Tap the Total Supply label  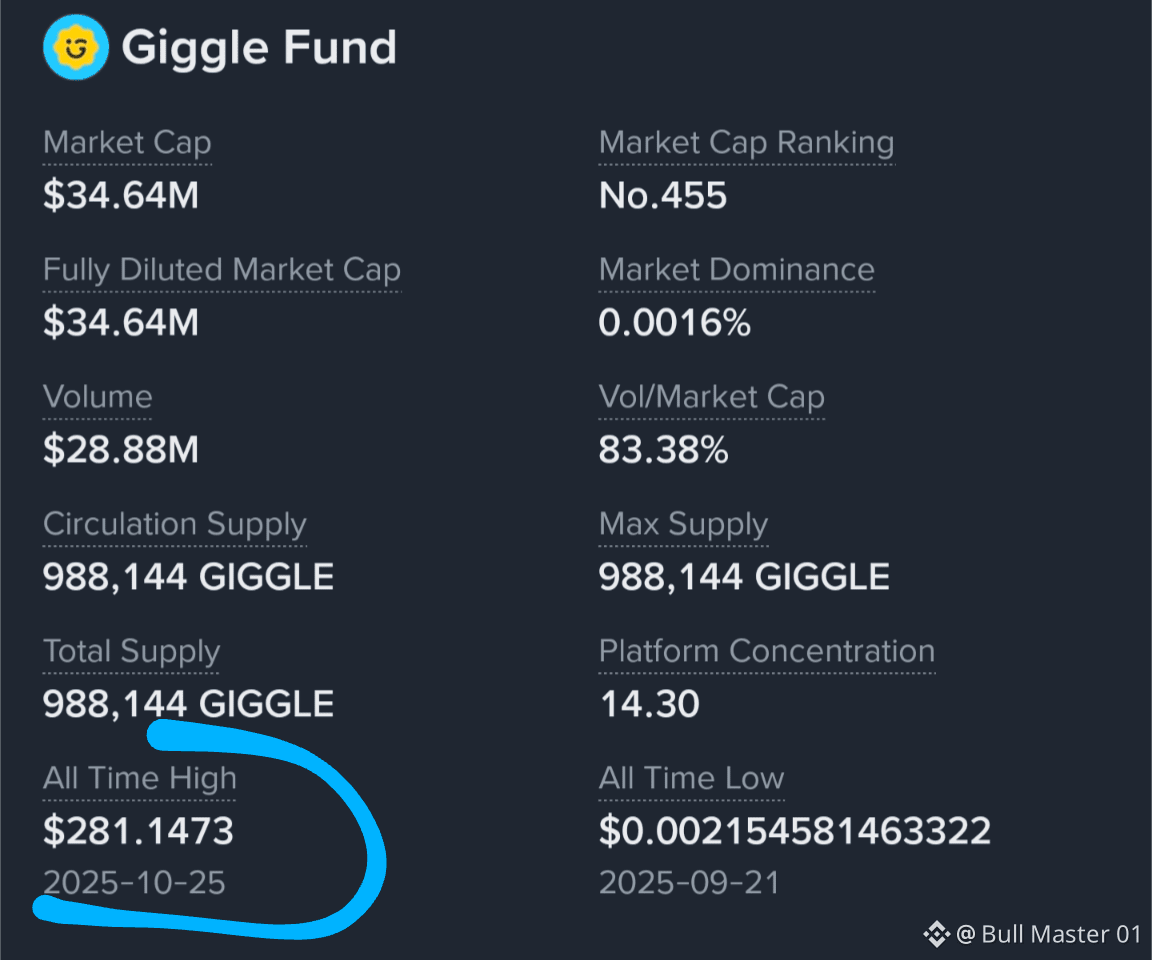pos(132,652)
